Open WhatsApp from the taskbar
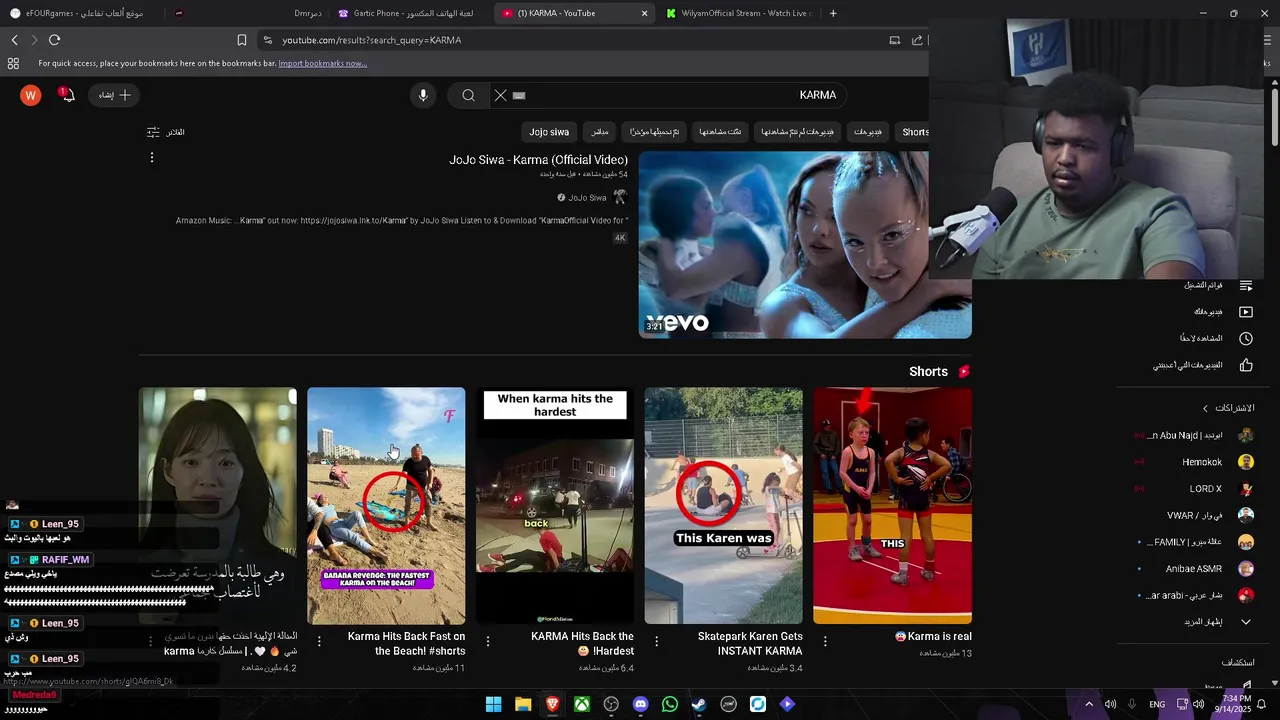The height and width of the screenshot is (720, 1280). click(x=670, y=704)
